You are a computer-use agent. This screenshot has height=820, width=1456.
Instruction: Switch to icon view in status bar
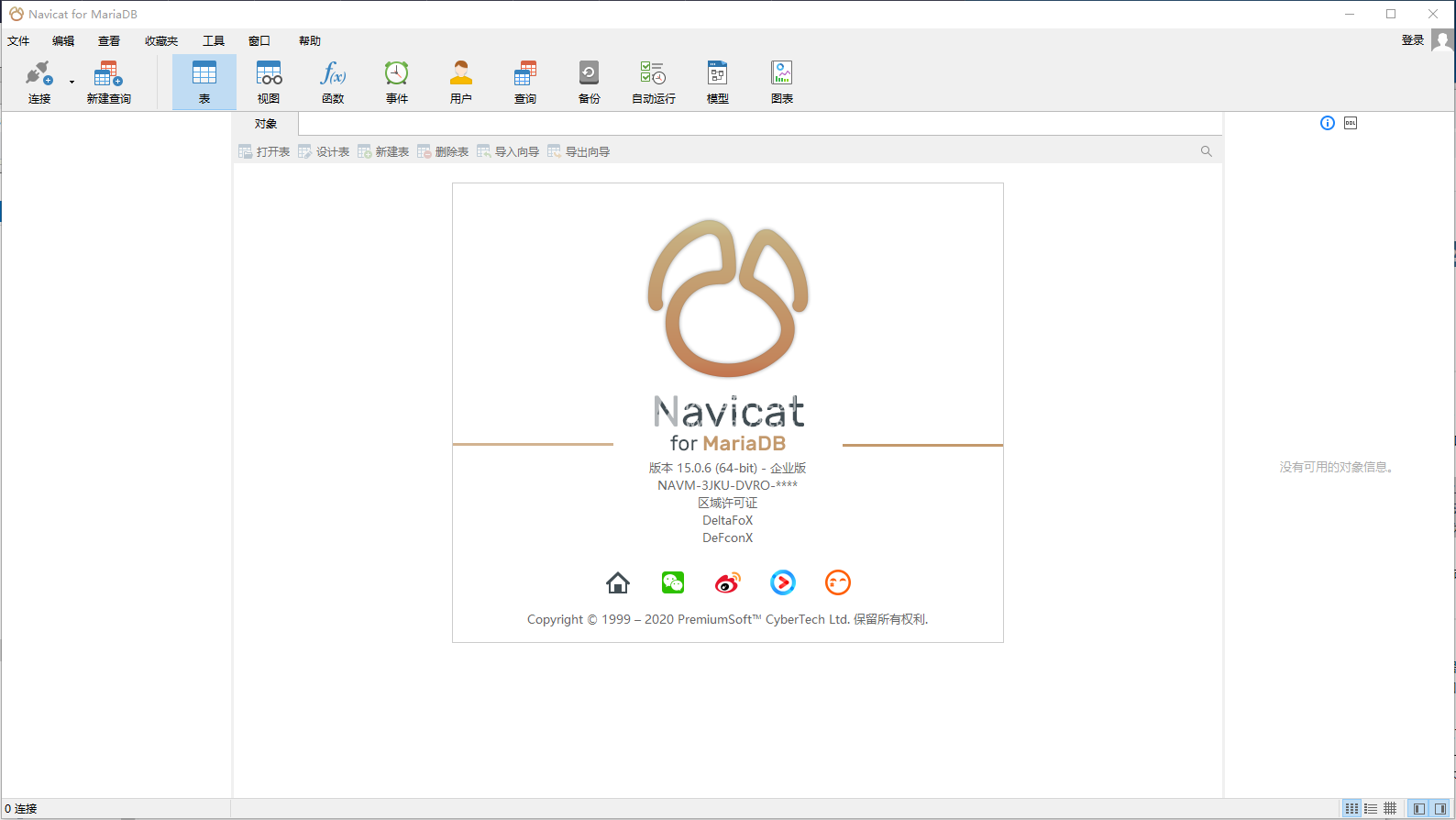click(1351, 809)
